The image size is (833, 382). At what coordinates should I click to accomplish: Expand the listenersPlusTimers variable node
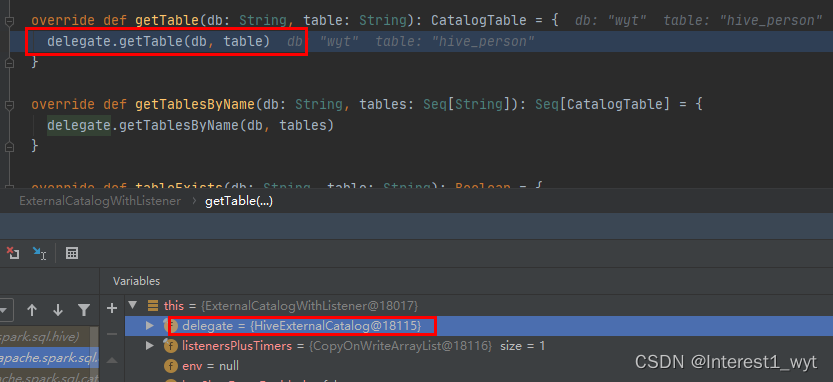[150, 346]
